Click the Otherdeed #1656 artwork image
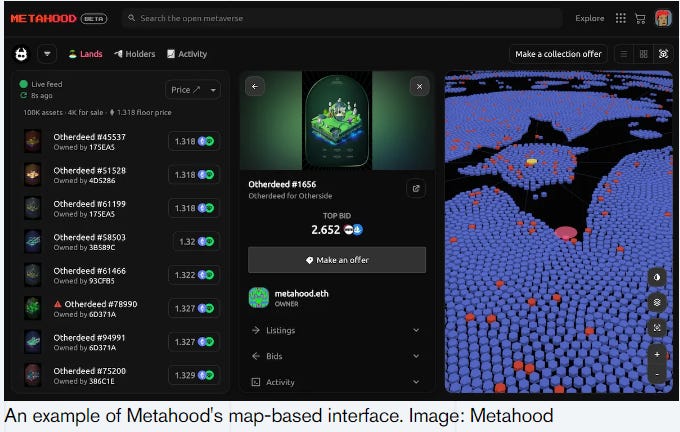The width and height of the screenshot is (680, 432). pos(337,120)
